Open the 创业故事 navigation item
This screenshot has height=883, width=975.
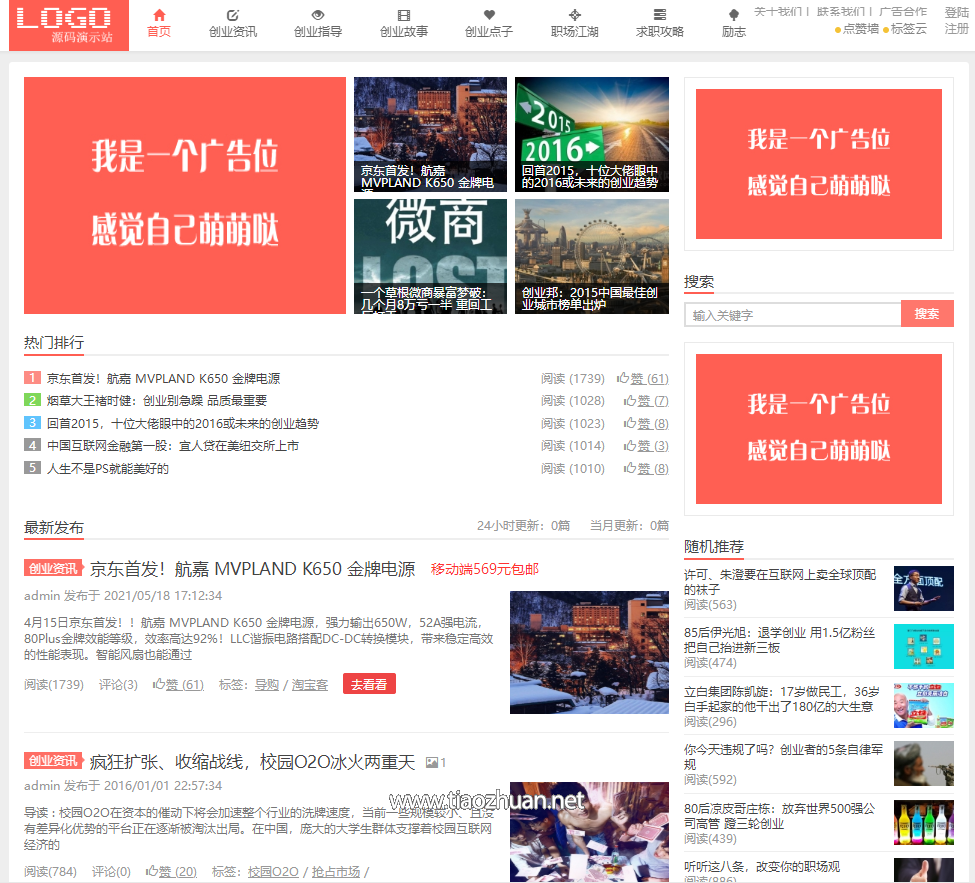coord(404,31)
